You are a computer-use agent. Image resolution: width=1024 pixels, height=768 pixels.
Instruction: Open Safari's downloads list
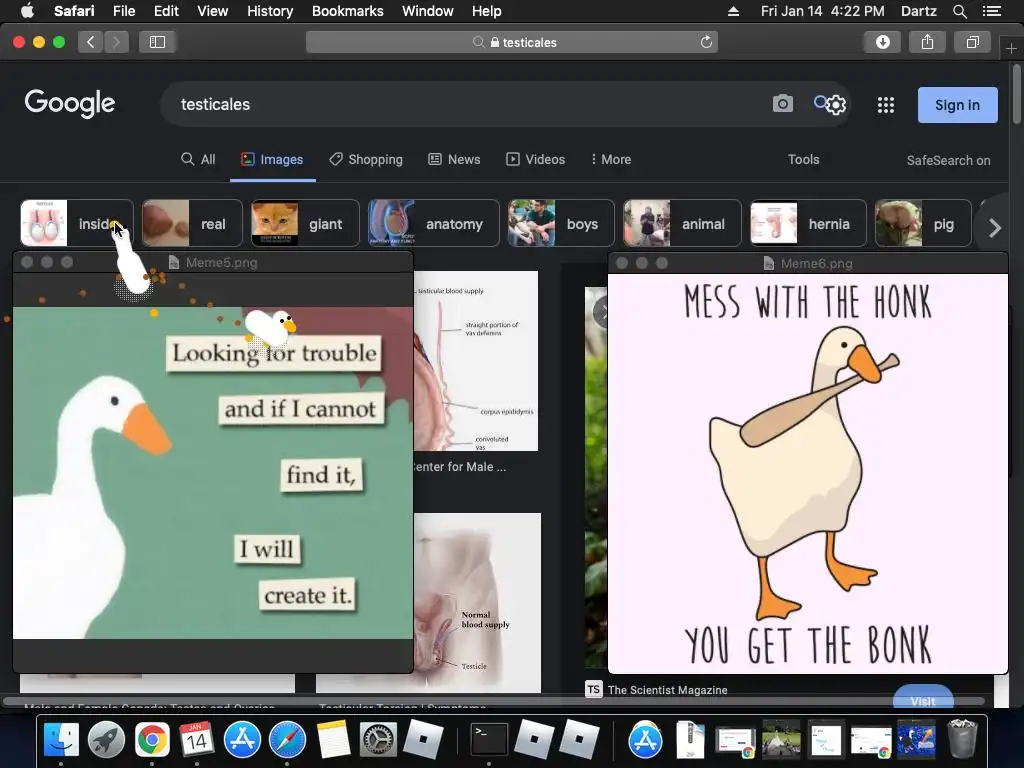[x=882, y=42]
